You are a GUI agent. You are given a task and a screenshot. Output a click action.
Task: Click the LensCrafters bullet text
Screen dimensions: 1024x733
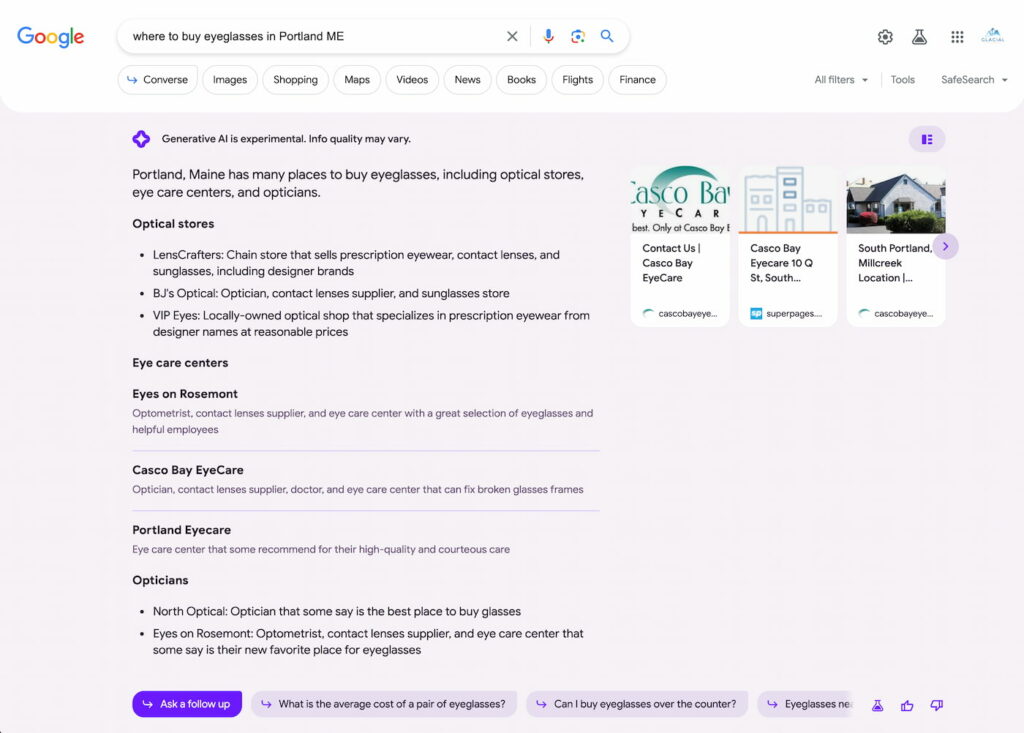tap(356, 263)
